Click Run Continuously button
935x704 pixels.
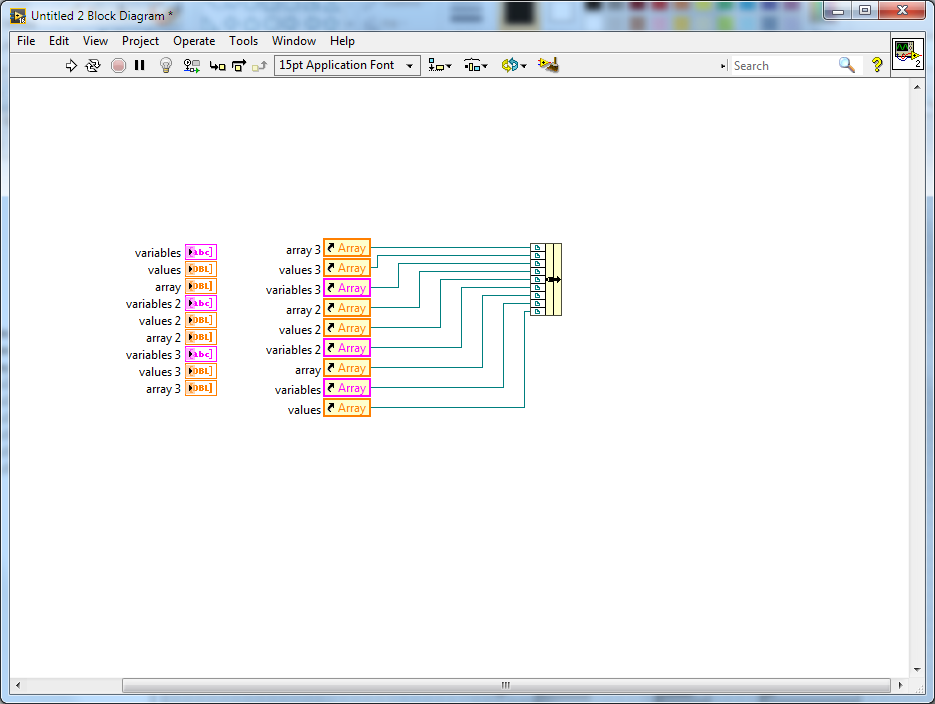click(93, 66)
